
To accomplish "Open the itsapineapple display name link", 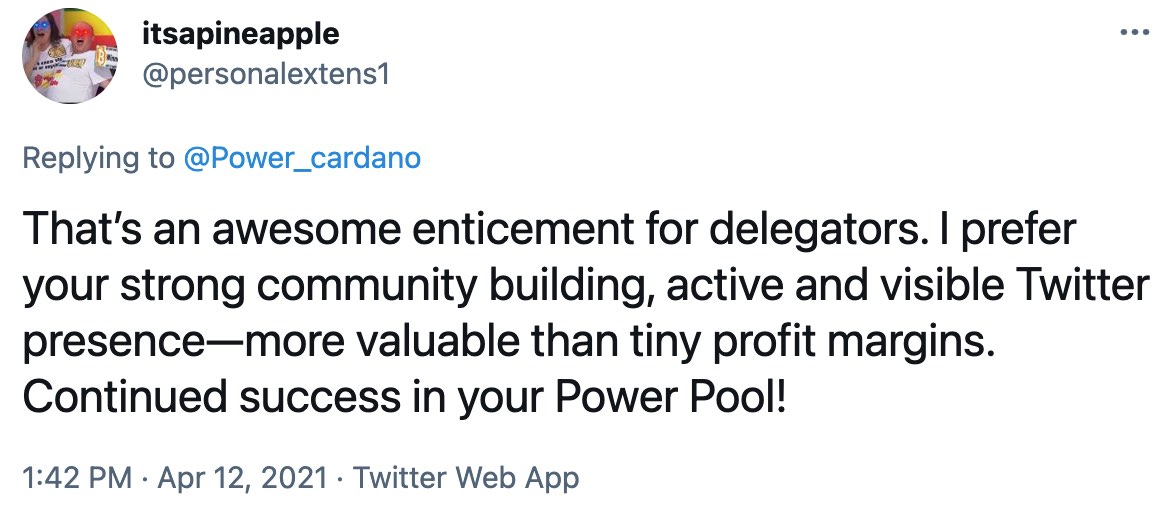I will click(239, 35).
